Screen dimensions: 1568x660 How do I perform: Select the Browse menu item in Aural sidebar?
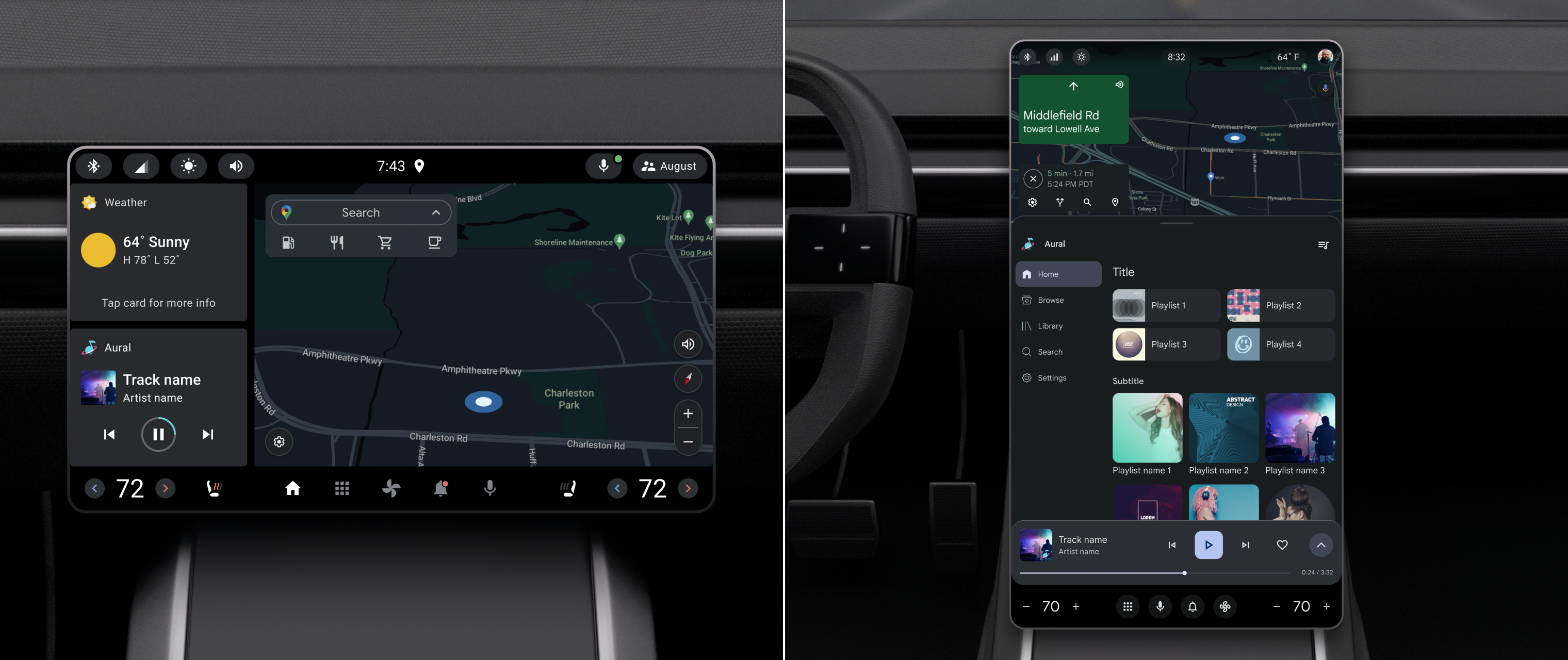click(x=1049, y=300)
